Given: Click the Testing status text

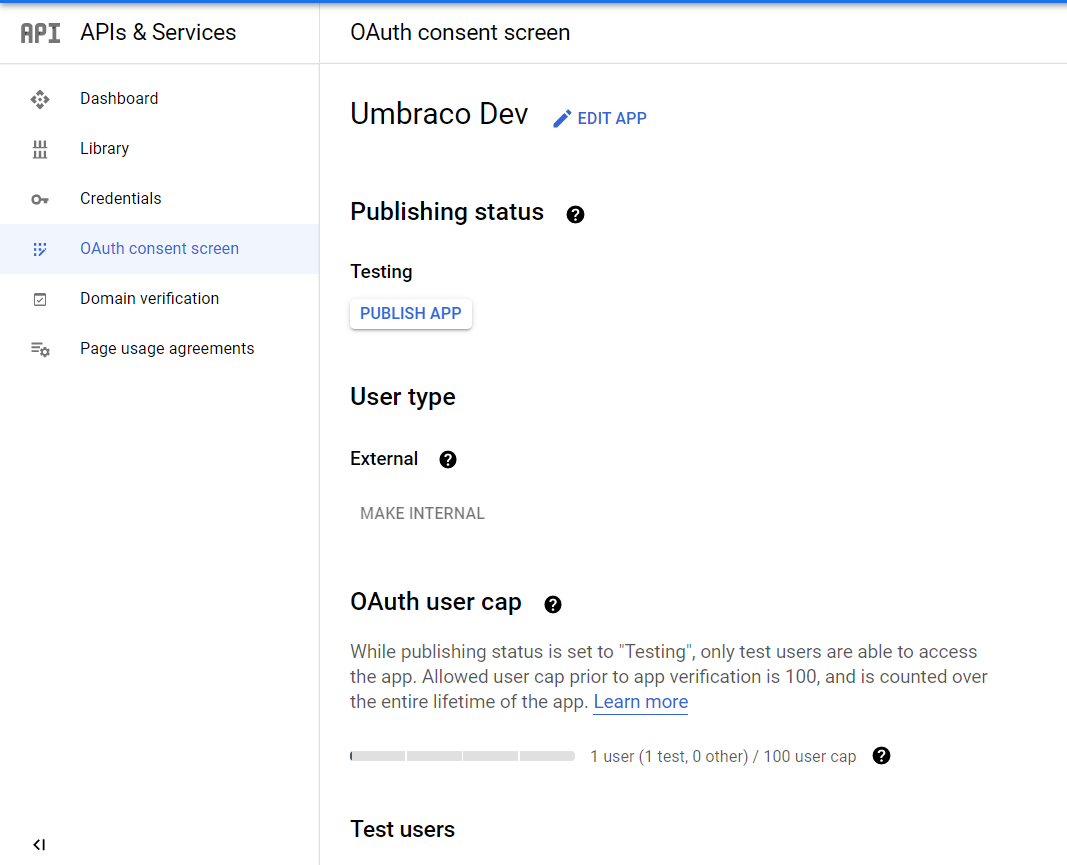Looking at the screenshot, I should [381, 272].
